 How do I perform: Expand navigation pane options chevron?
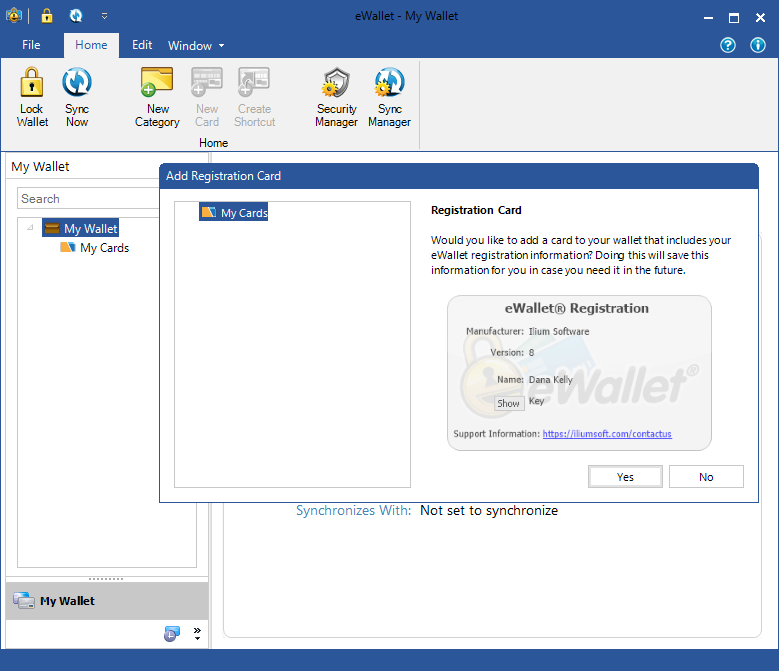197,633
